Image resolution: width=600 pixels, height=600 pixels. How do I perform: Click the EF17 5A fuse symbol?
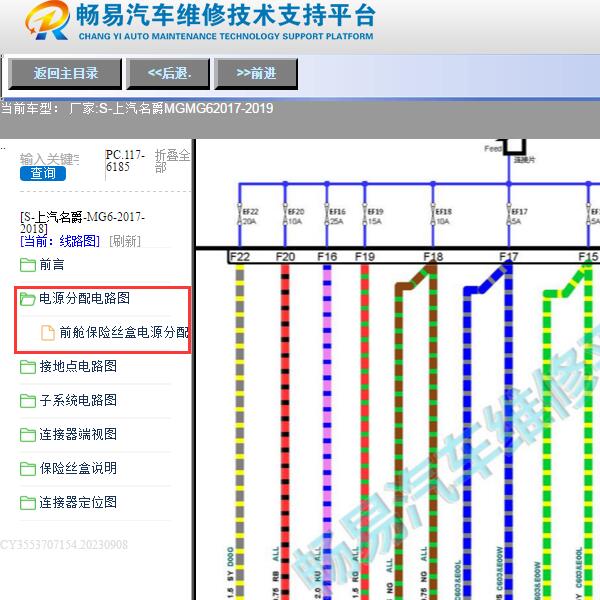pyautogui.click(x=509, y=215)
